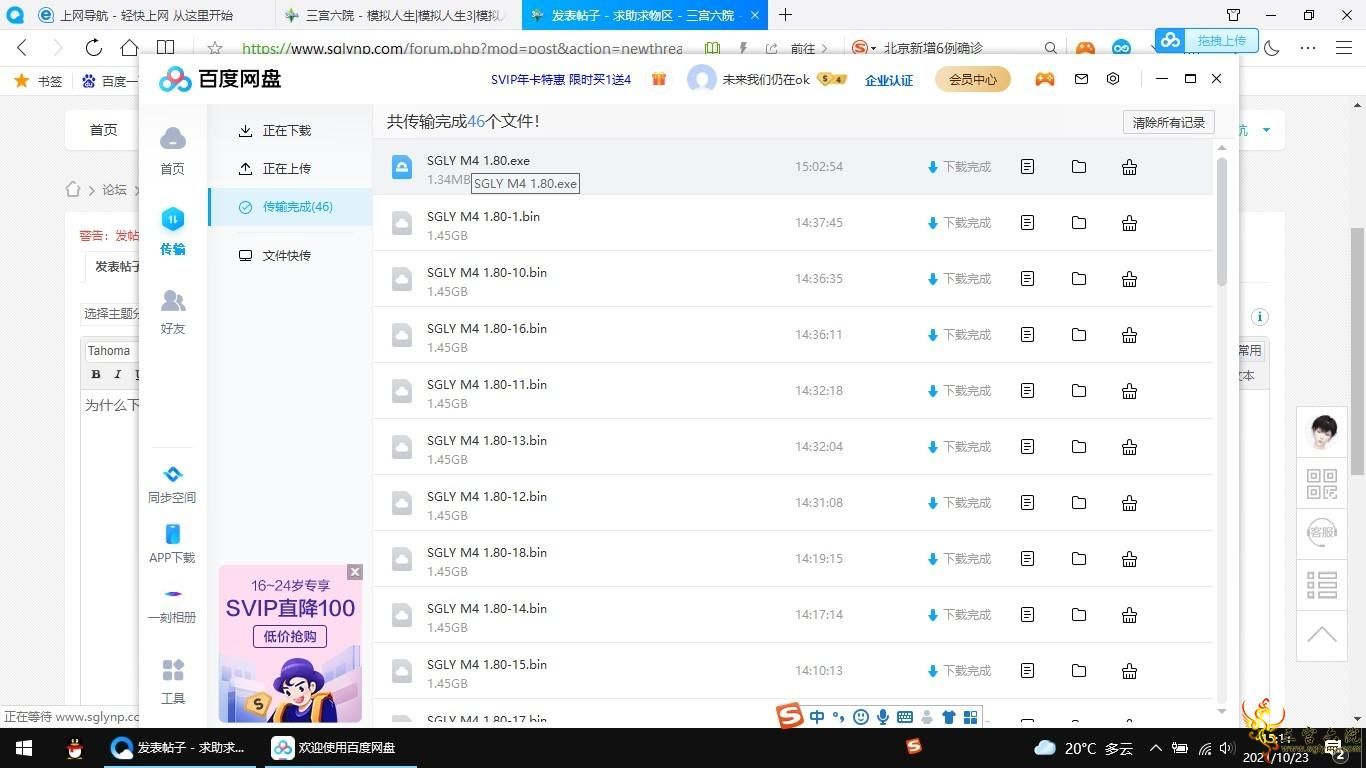Open the user avatar profile
The width and height of the screenshot is (1366, 768).
coord(702,79)
